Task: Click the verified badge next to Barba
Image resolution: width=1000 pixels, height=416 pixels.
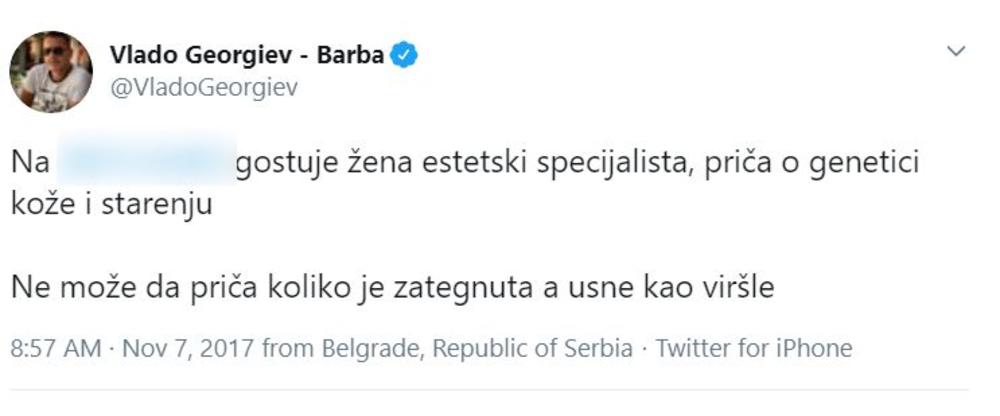Action: tap(403, 55)
